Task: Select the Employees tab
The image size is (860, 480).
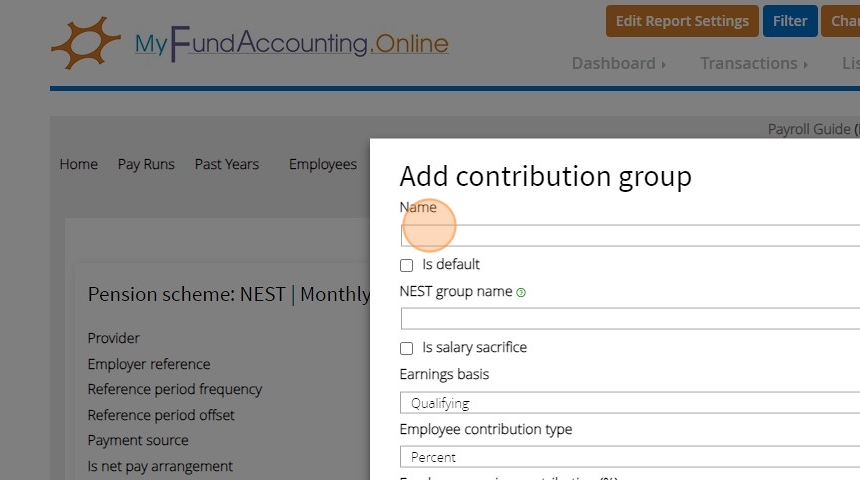Action: pos(323,164)
